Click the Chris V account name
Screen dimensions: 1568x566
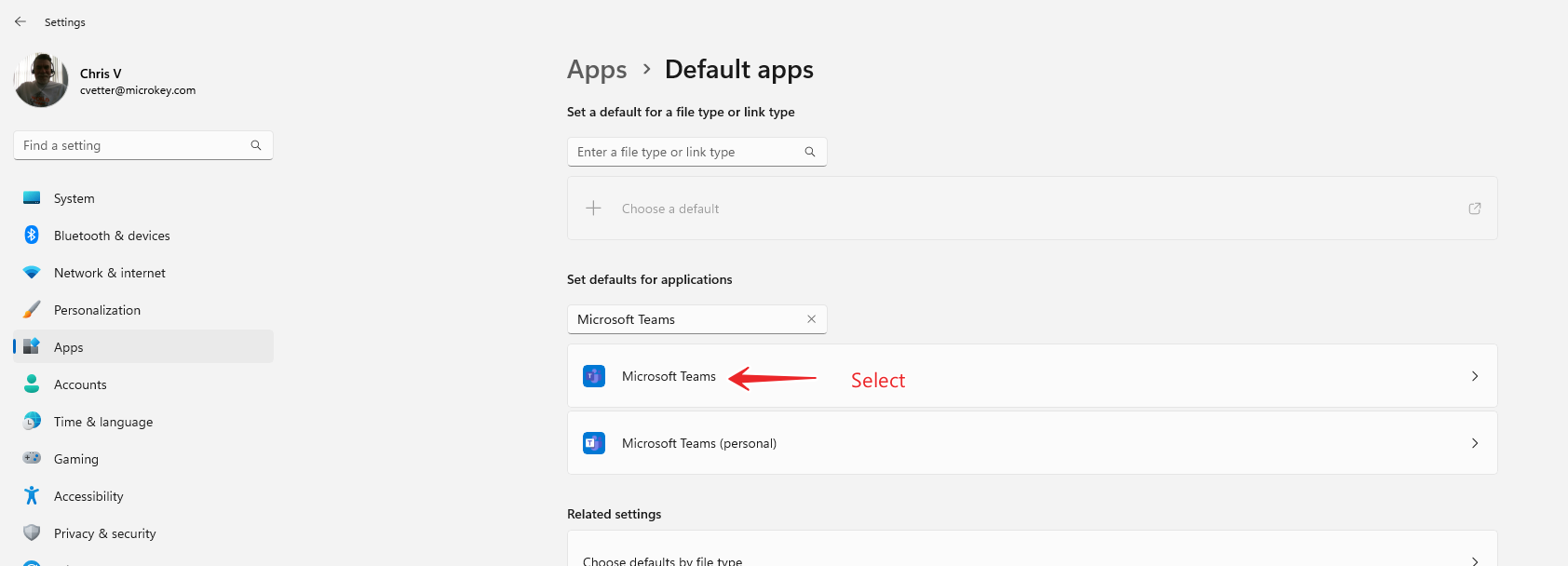(x=101, y=74)
